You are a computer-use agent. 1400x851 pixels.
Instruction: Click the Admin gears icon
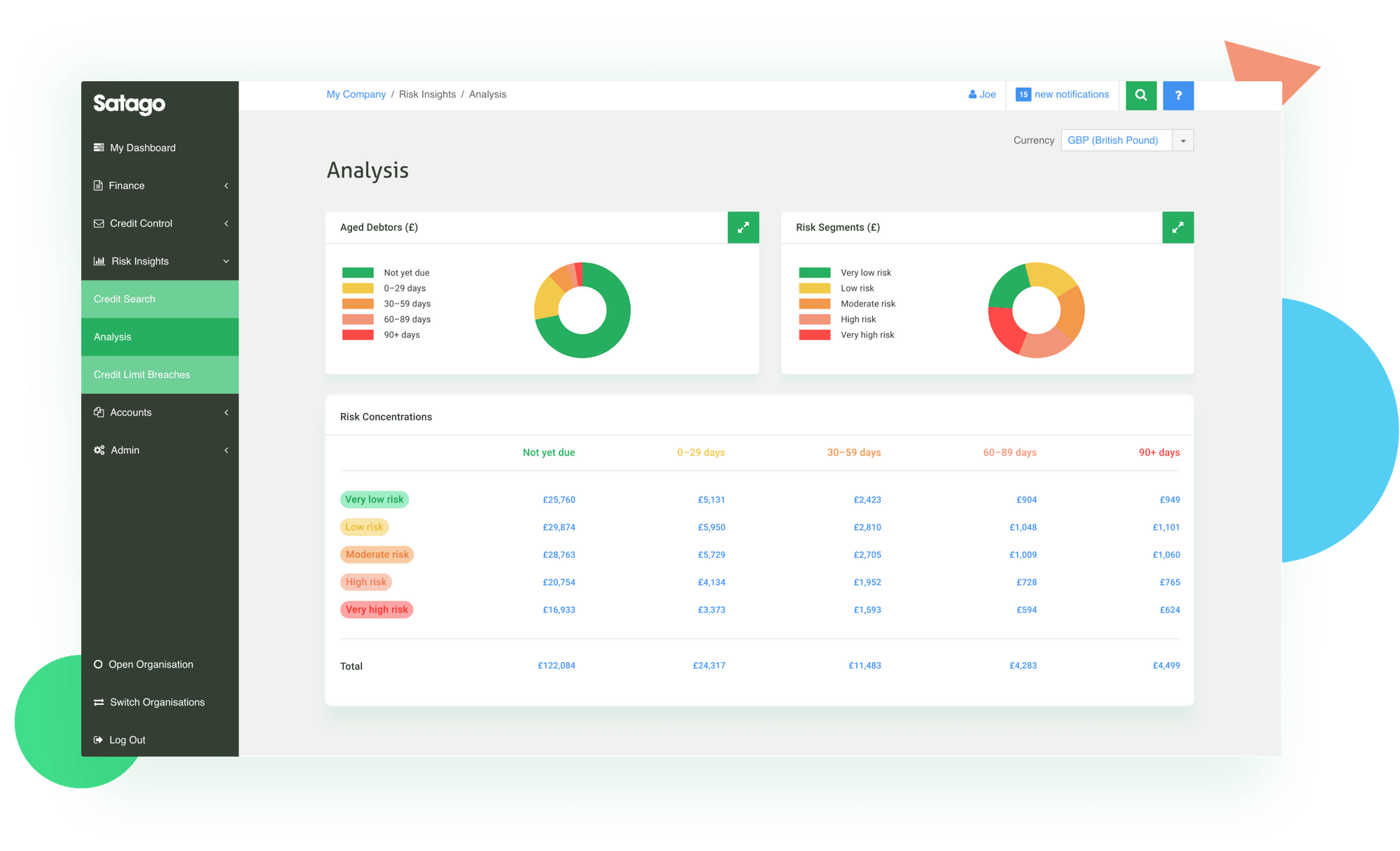[99, 450]
